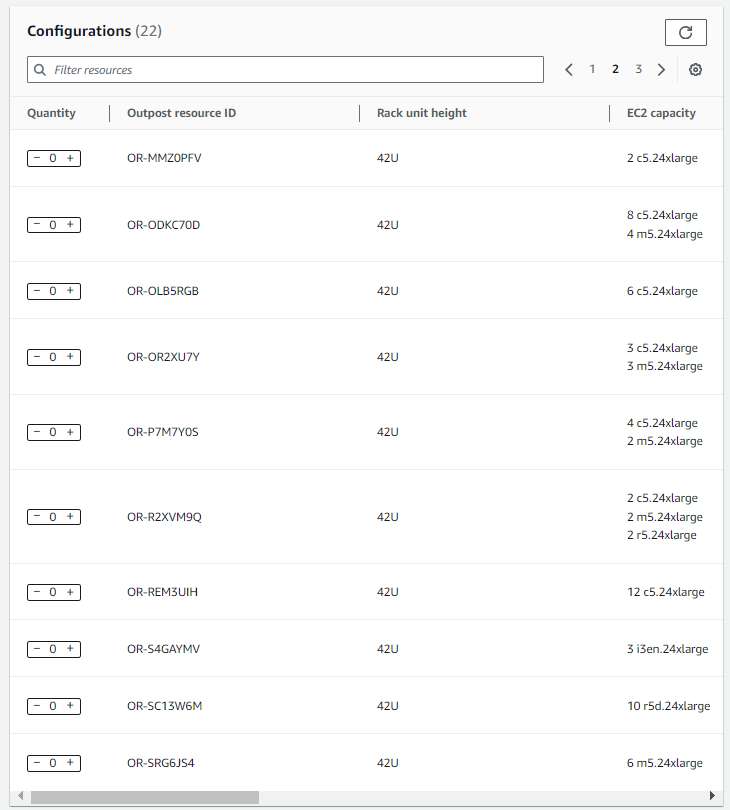Click quantity value field for OR-S4GAYMV
730x810 pixels.
pos(53,649)
